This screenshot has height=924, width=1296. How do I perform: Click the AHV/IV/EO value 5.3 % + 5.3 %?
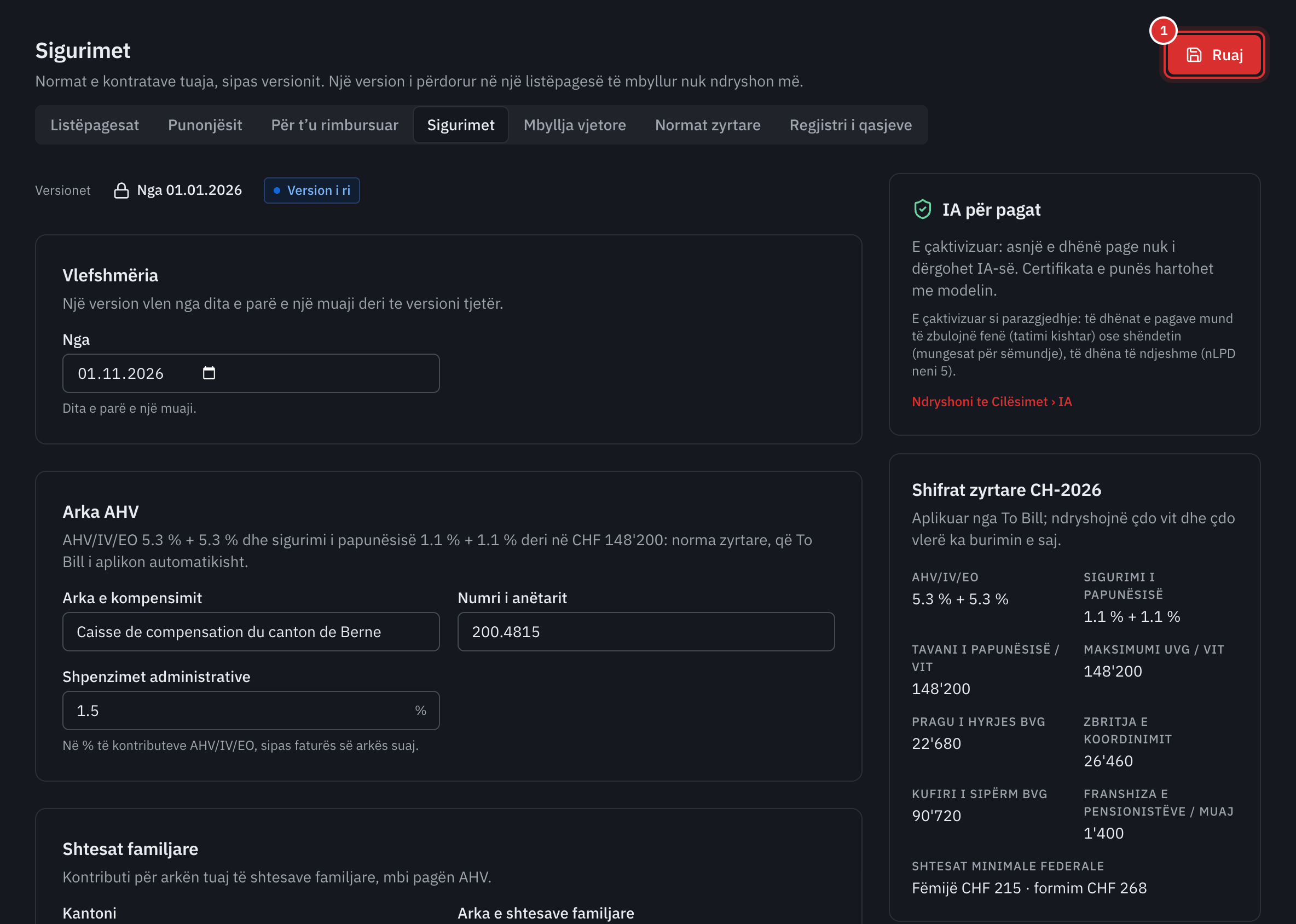(960, 598)
